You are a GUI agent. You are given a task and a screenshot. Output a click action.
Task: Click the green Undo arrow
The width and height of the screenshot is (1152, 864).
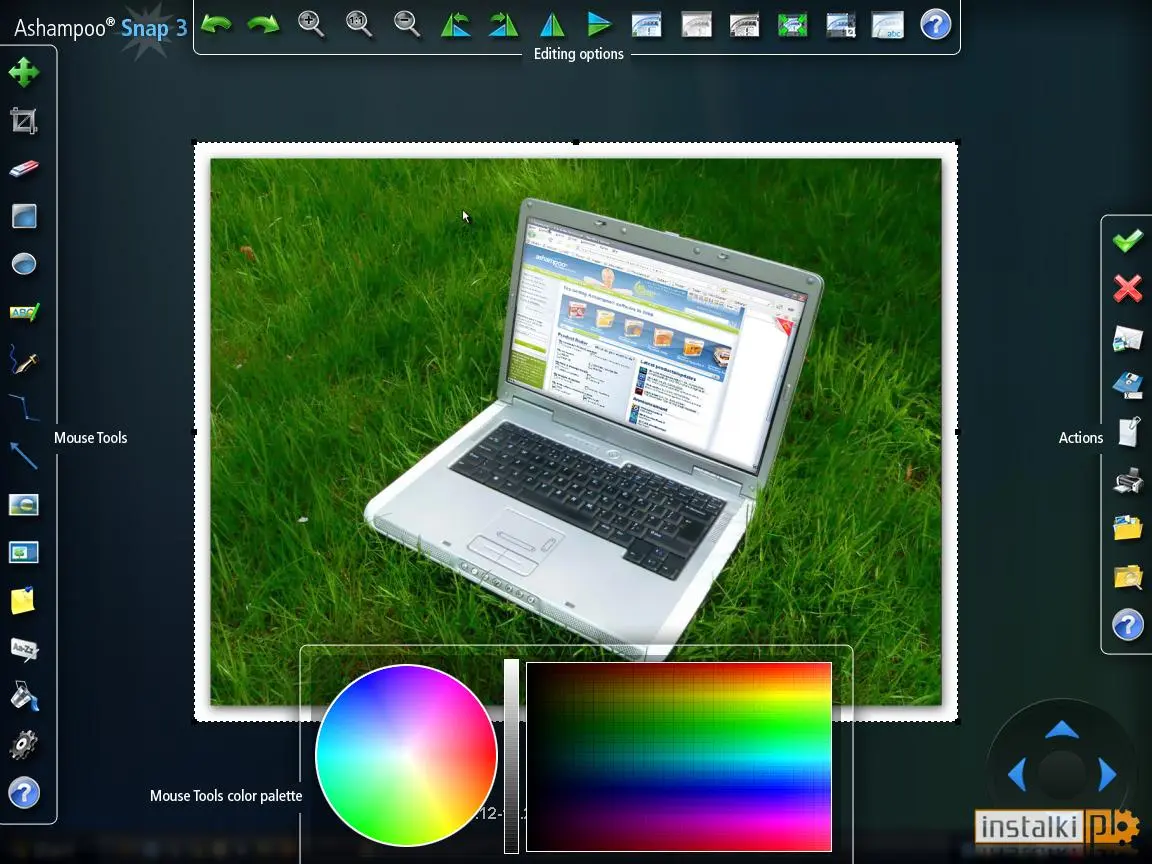(216, 24)
